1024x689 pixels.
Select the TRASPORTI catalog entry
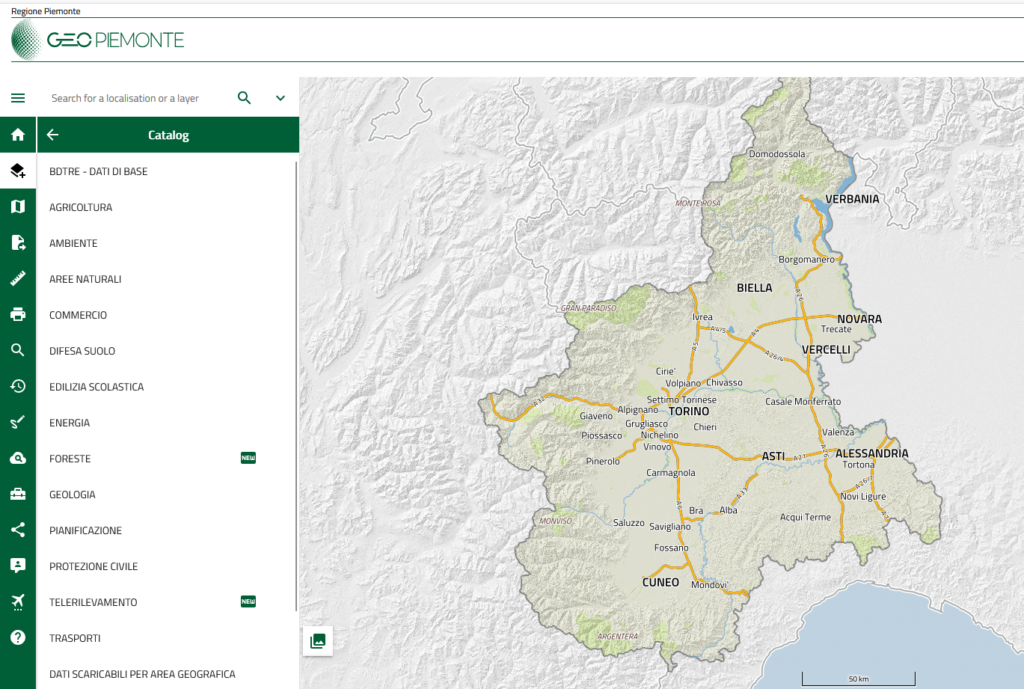75,638
